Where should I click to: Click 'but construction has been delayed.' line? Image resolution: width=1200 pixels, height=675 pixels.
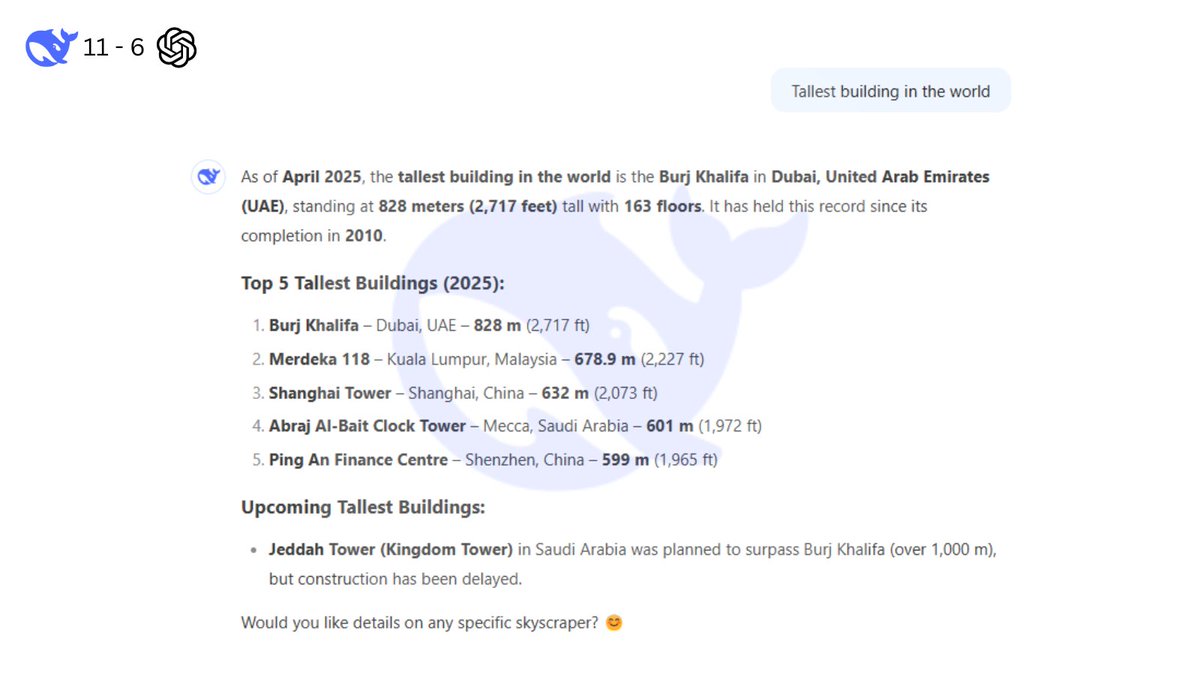pyautogui.click(x=395, y=579)
